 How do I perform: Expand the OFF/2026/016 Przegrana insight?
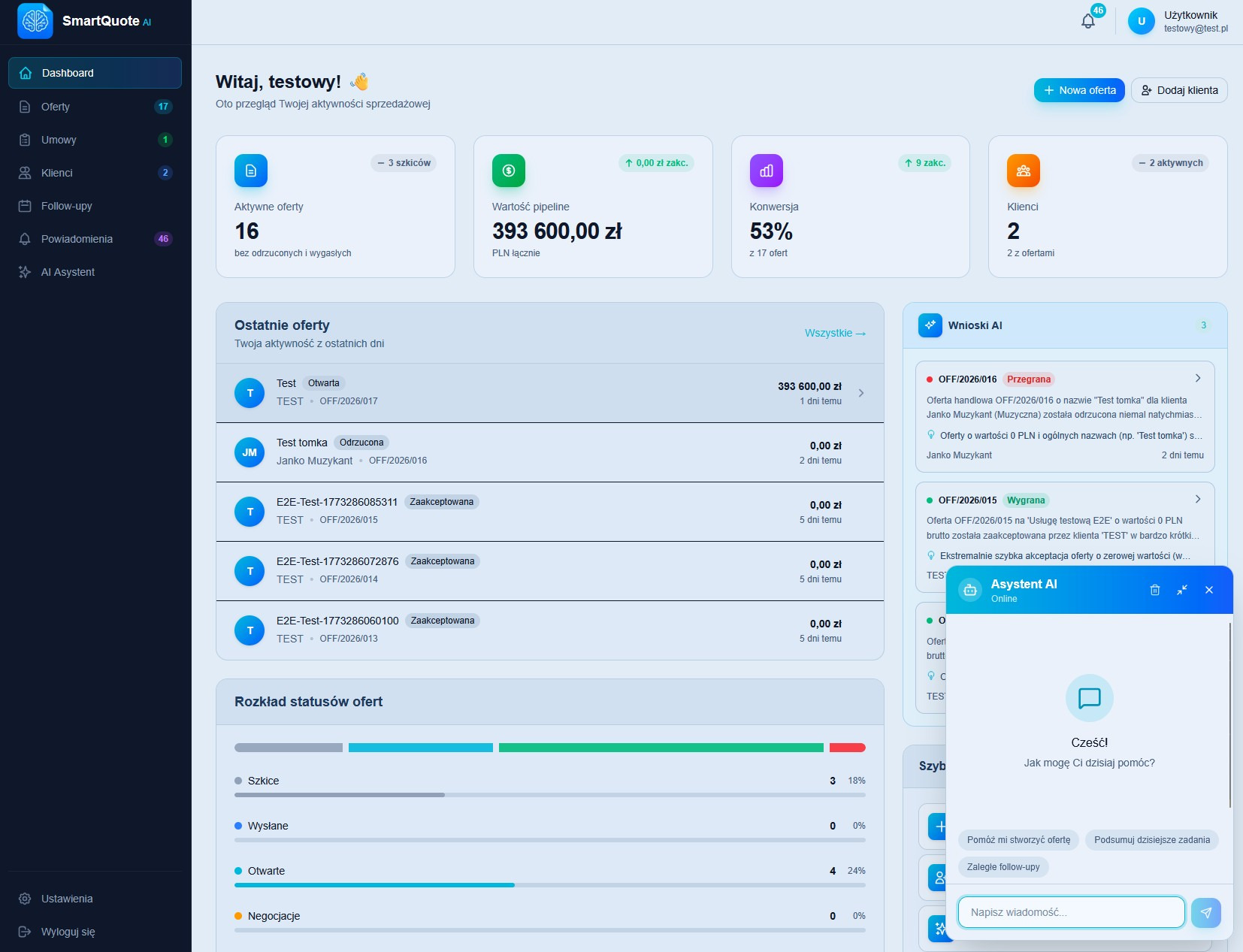point(1196,378)
